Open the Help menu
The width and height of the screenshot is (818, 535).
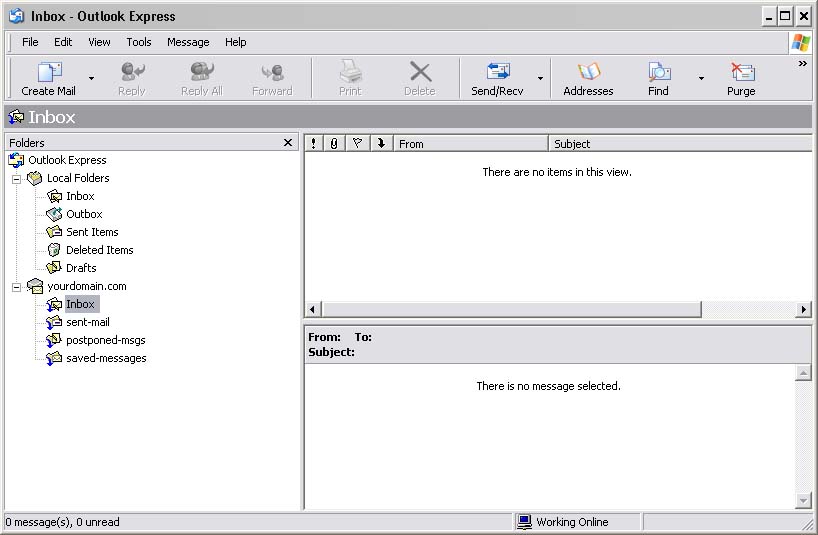coord(236,42)
